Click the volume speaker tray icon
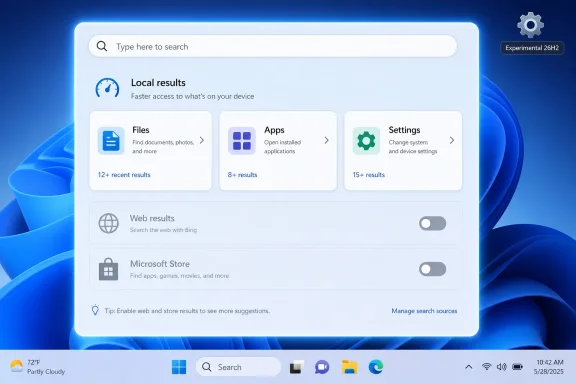This screenshot has width=576, height=384. [501, 367]
